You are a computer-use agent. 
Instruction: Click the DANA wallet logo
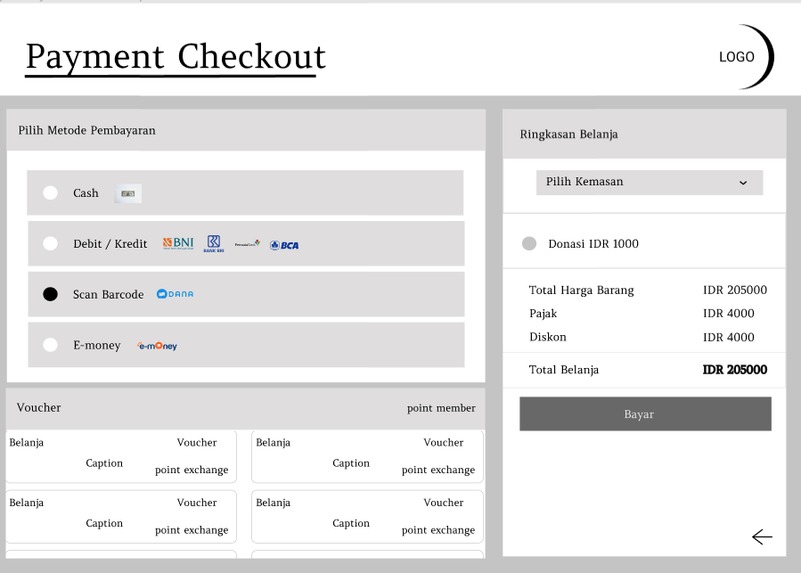[175, 294]
